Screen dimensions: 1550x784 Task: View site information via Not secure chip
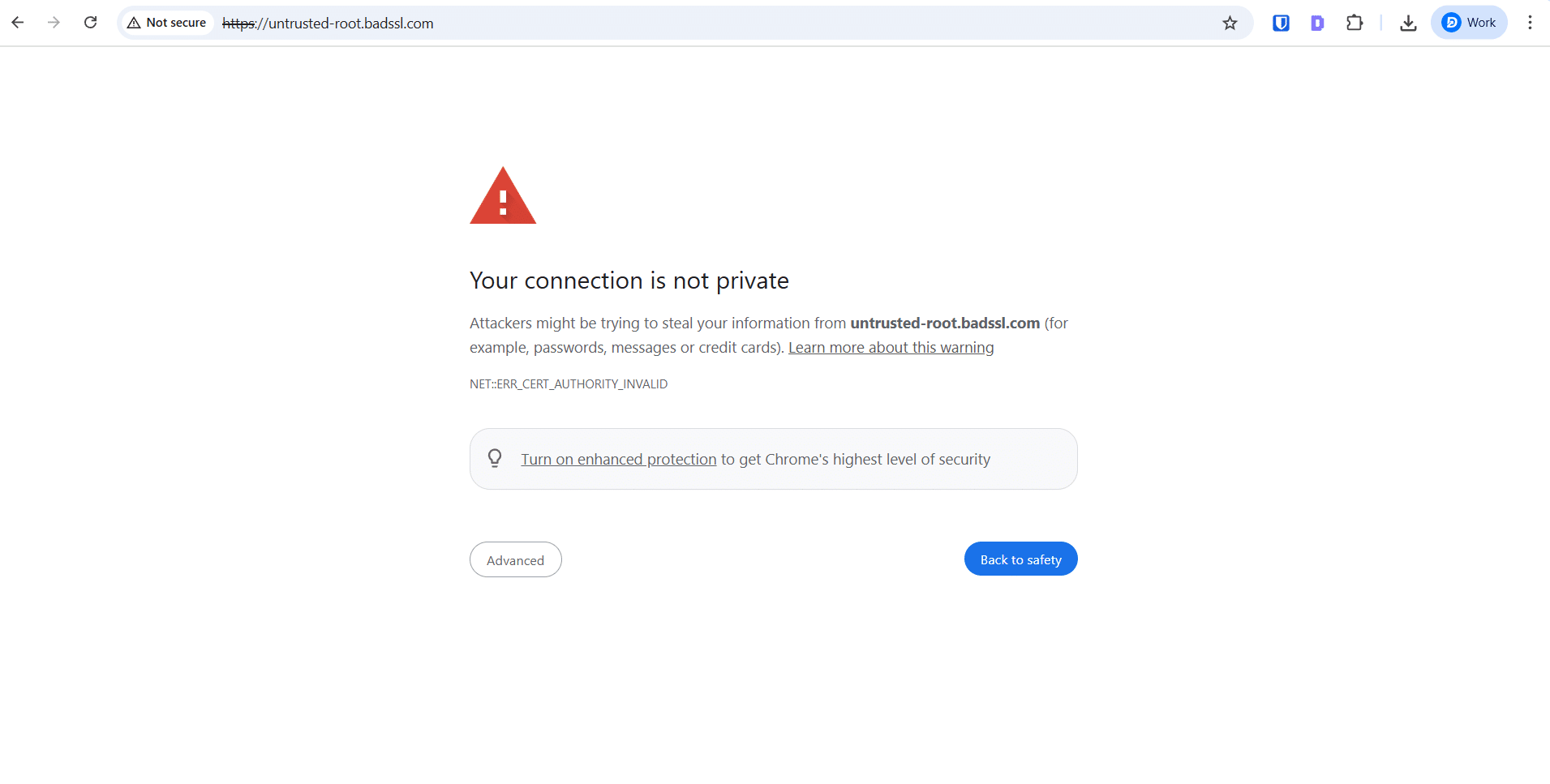tap(167, 23)
